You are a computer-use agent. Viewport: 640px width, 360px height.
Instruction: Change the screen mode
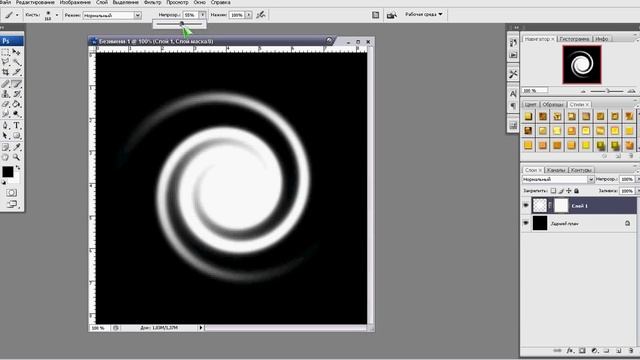(x=12, y=204)
